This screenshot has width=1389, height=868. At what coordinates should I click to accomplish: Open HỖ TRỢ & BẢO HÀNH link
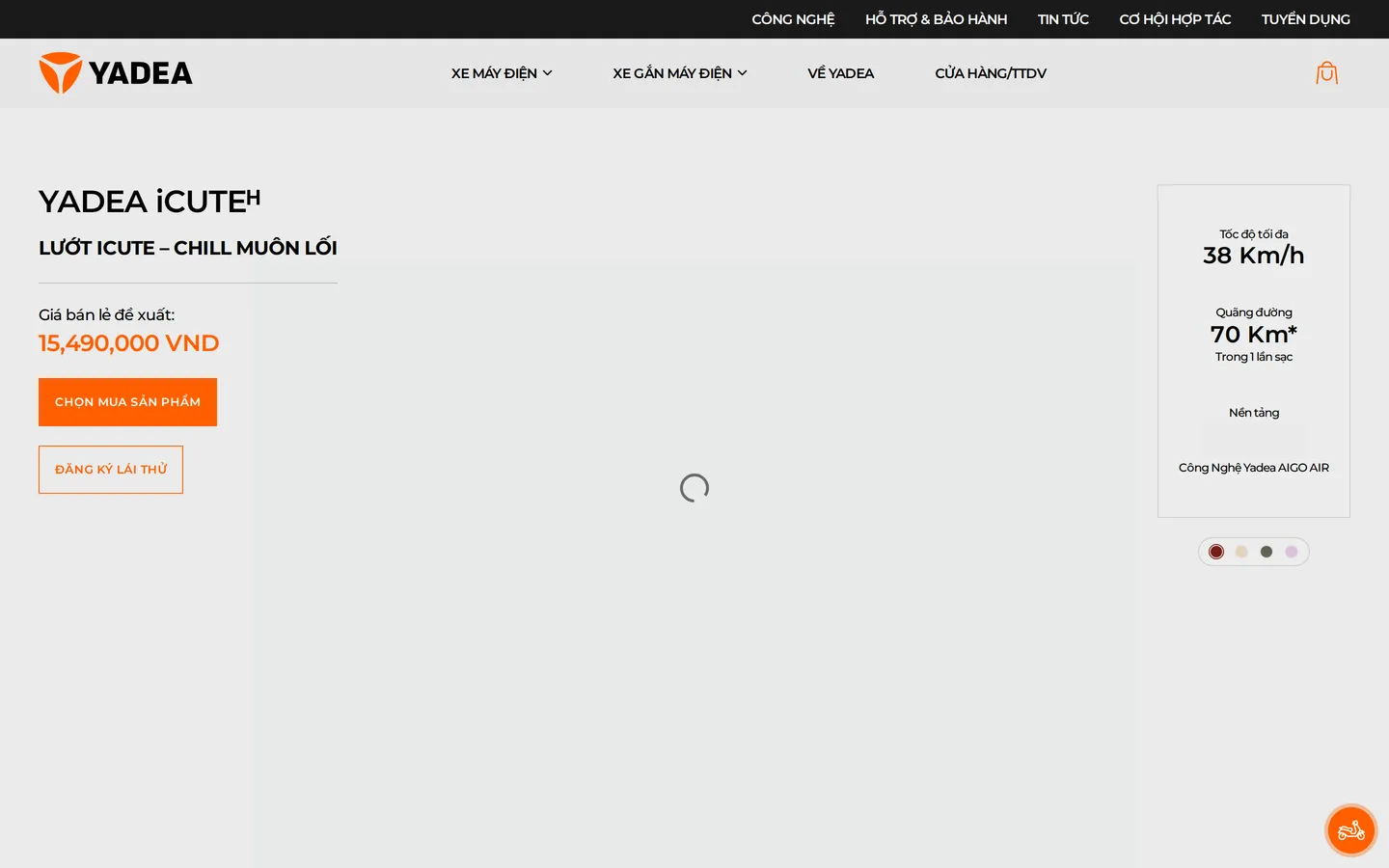point(936,19)
